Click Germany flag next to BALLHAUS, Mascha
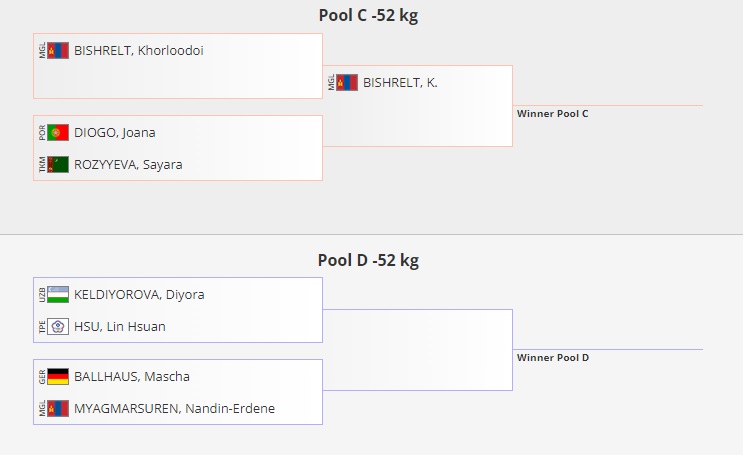743x455 pixels. [x=58, y=376]
